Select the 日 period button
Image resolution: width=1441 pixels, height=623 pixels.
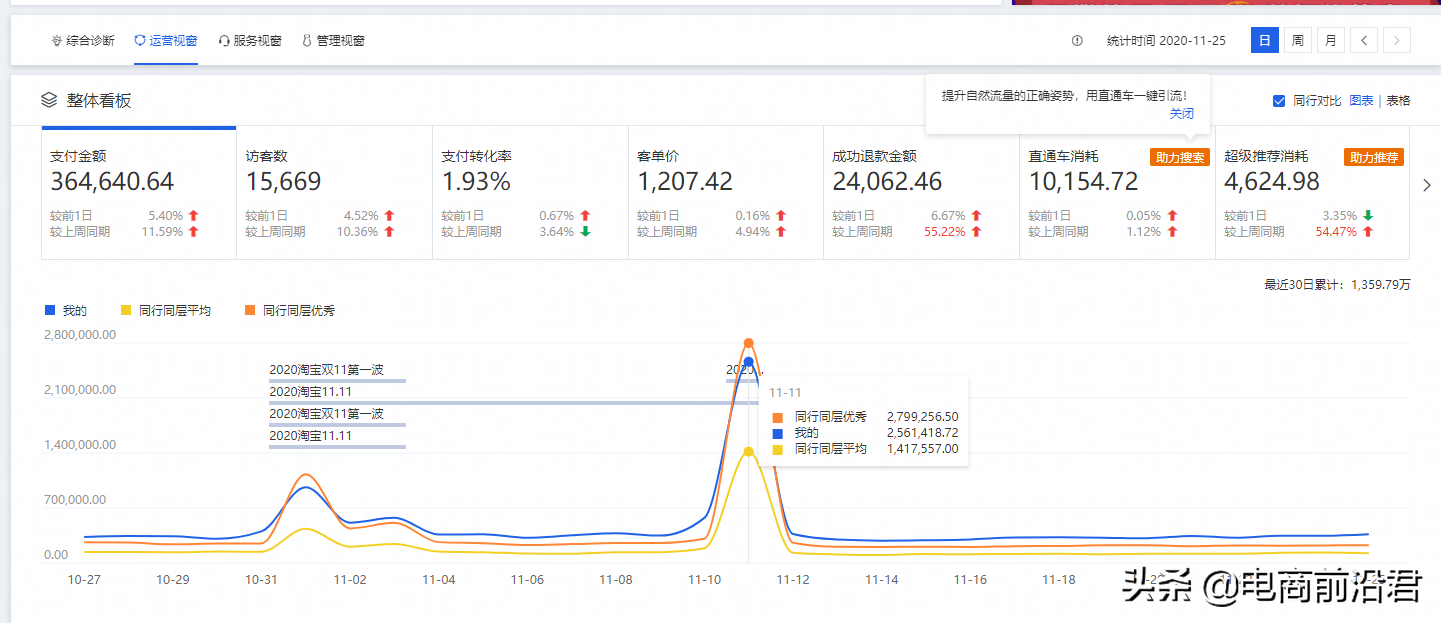pos(1265,41)
